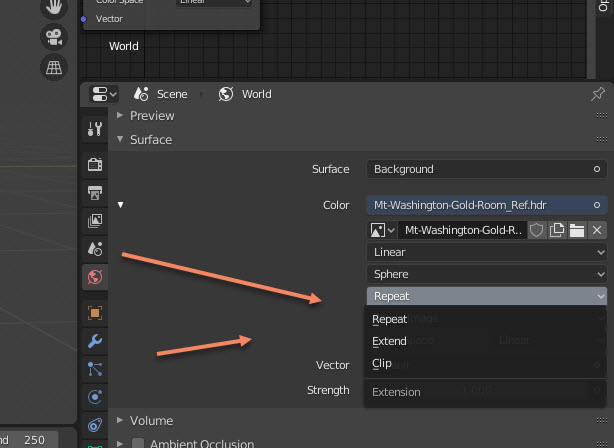Viewport: 614px width, 448px height.
Task: Open the Object properties tab
Action: tap(95, 312)
